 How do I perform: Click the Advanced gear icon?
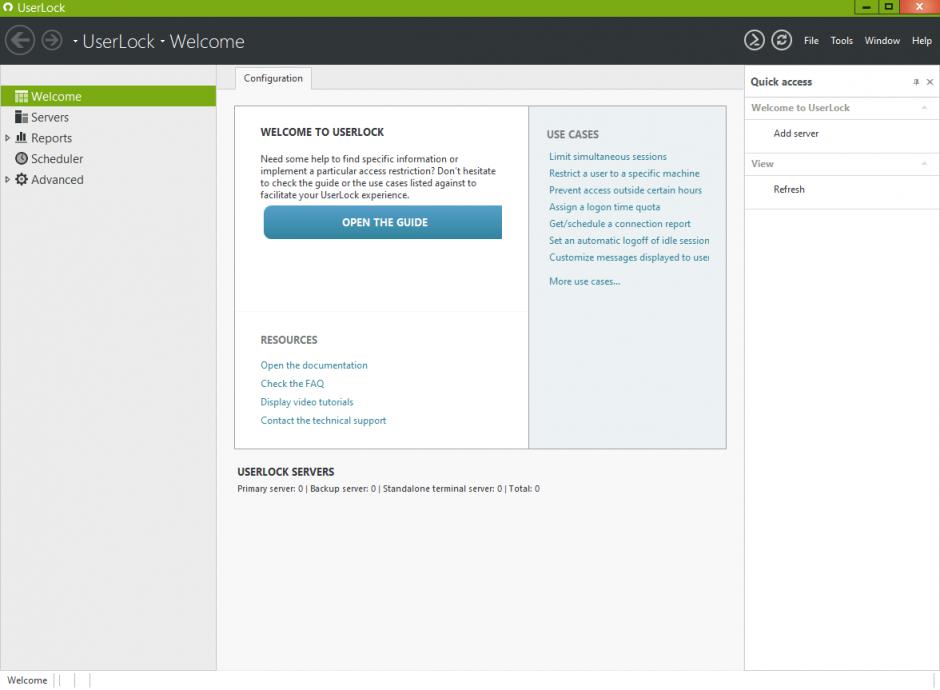tap(22, 179)
